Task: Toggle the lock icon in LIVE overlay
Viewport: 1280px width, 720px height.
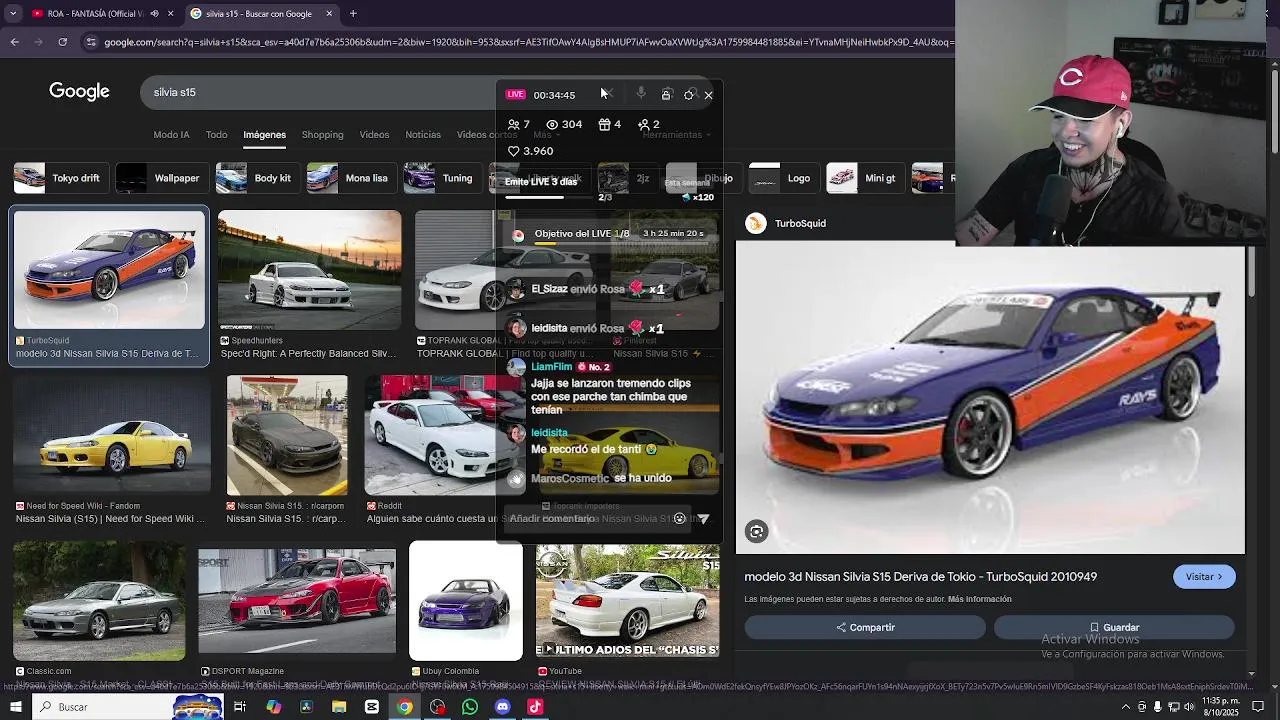Action: (x=666, y=95)
